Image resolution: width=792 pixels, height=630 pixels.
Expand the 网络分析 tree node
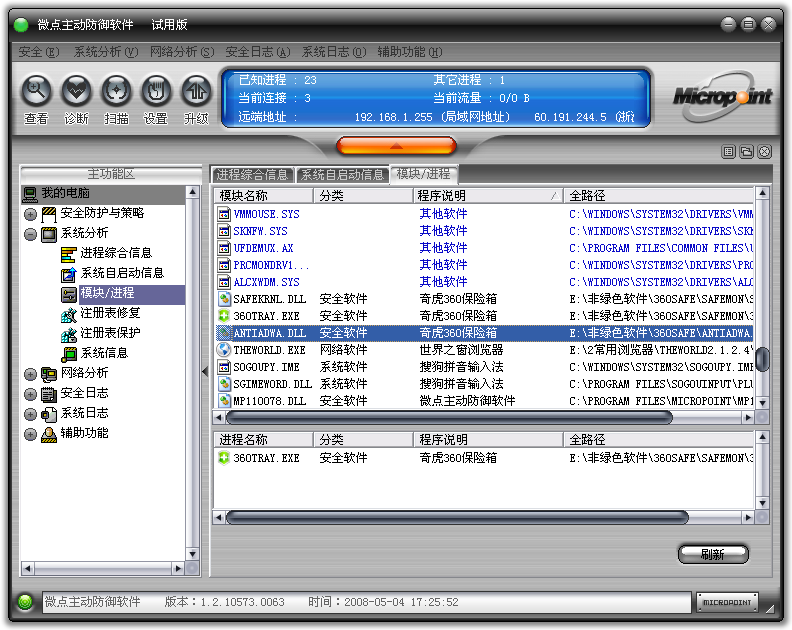click(x=30, y=374)
